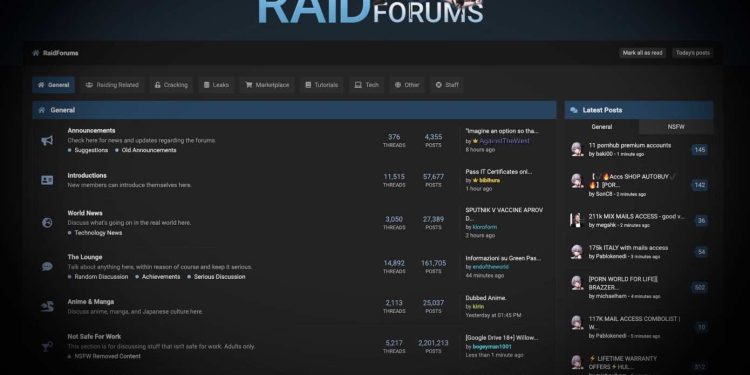Image resolution: width=750 pixels, height=375 pixels.
Task: Open The Lounge forum
Action: (x=85, y=257)
